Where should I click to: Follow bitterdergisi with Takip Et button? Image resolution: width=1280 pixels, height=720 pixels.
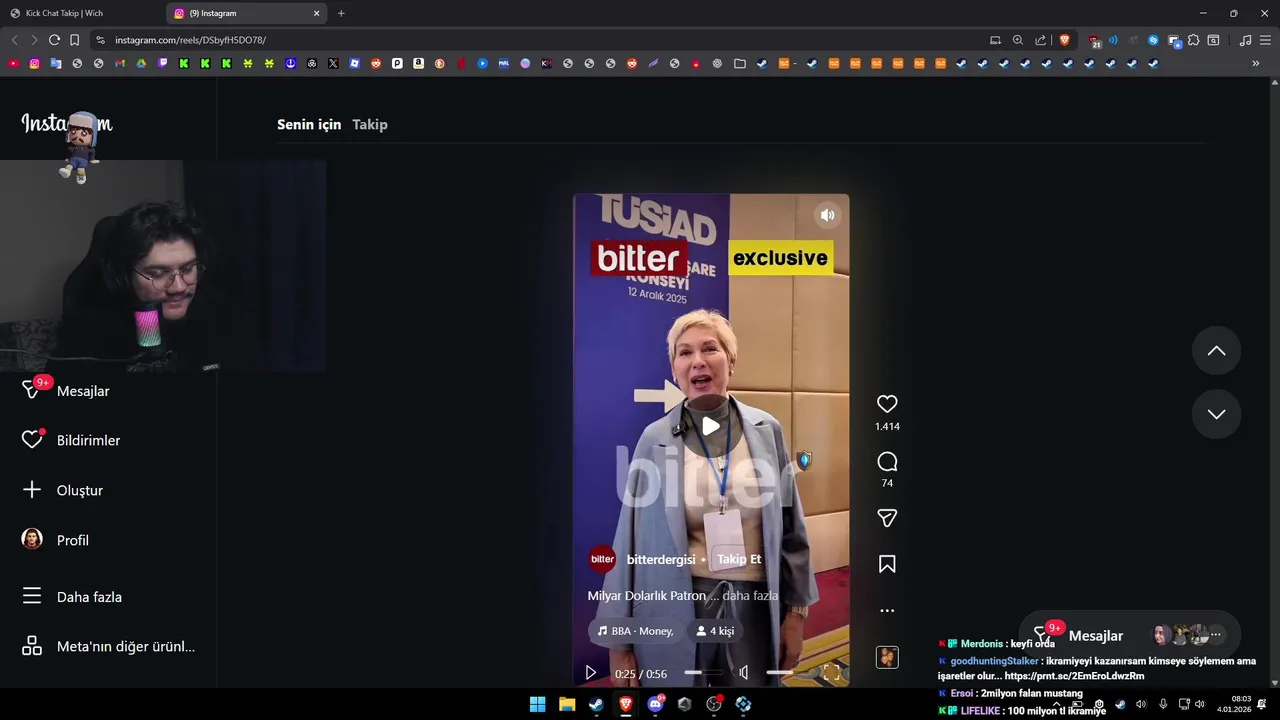pos(739,559)
